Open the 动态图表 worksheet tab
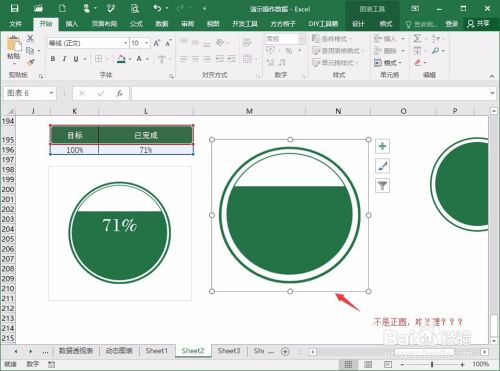Image resolution: width=500 pixels, height=371 pixels. pos(119,351)
